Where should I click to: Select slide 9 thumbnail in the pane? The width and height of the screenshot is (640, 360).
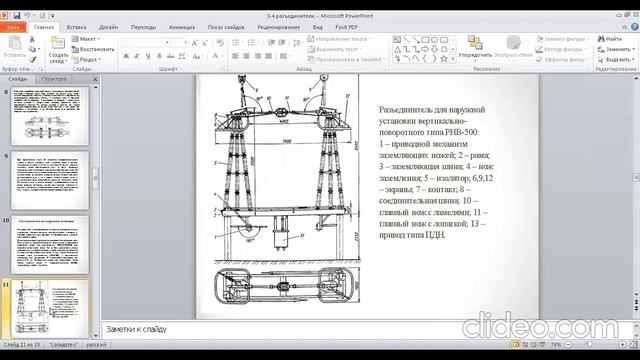click(50, 180)
